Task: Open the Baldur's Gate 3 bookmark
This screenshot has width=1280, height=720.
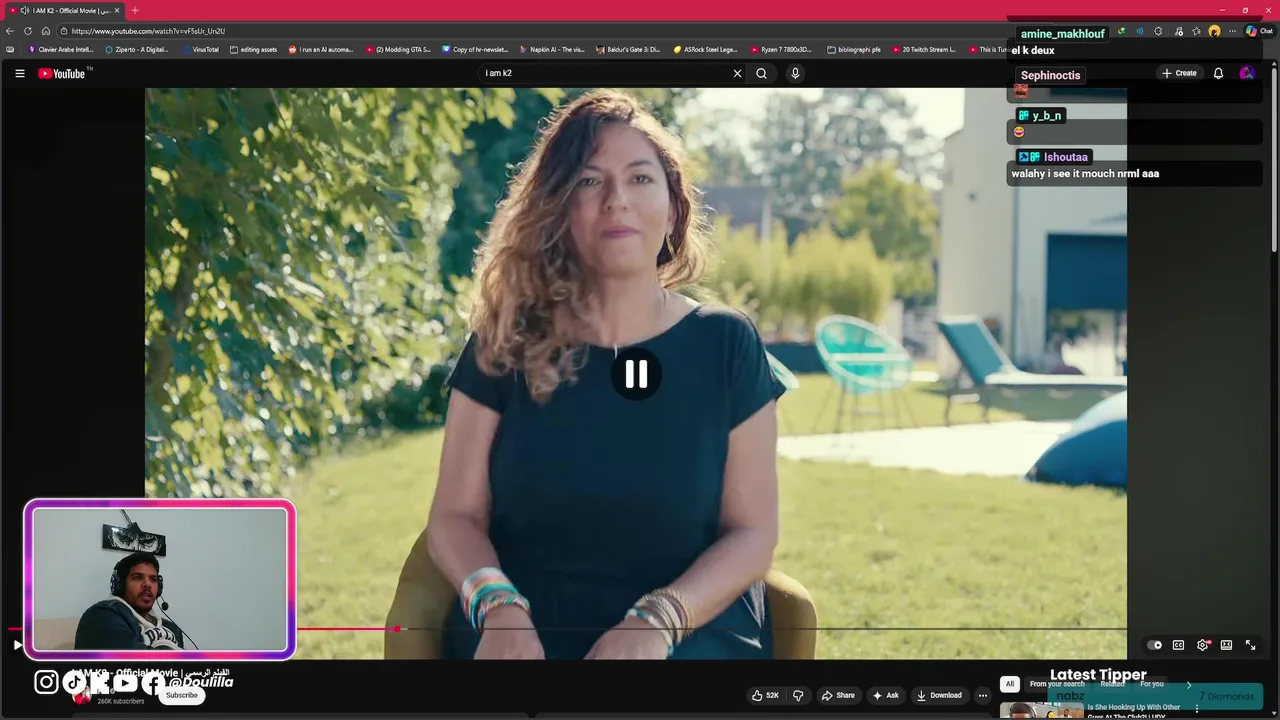Action: [629, 49]
